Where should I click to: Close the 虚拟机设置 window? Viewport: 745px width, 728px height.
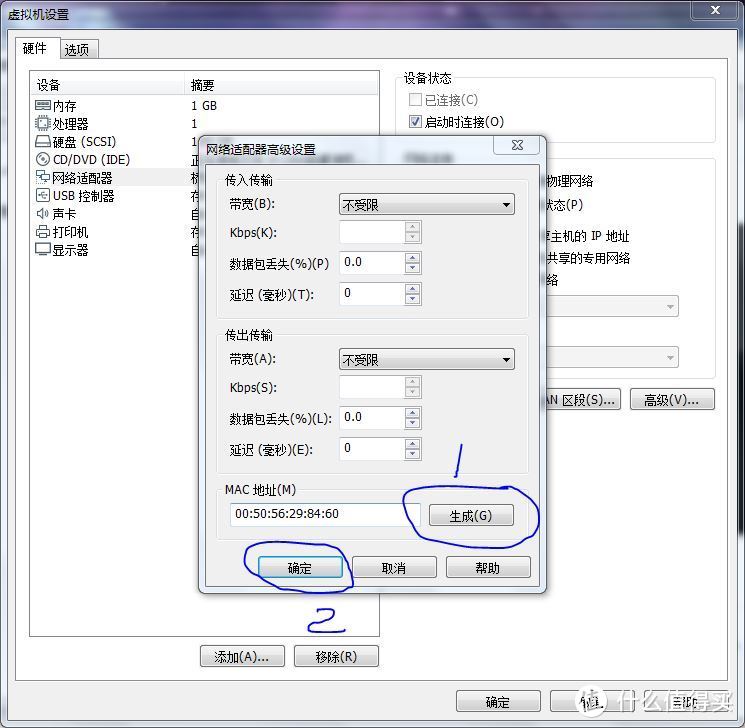coord(715,10)
